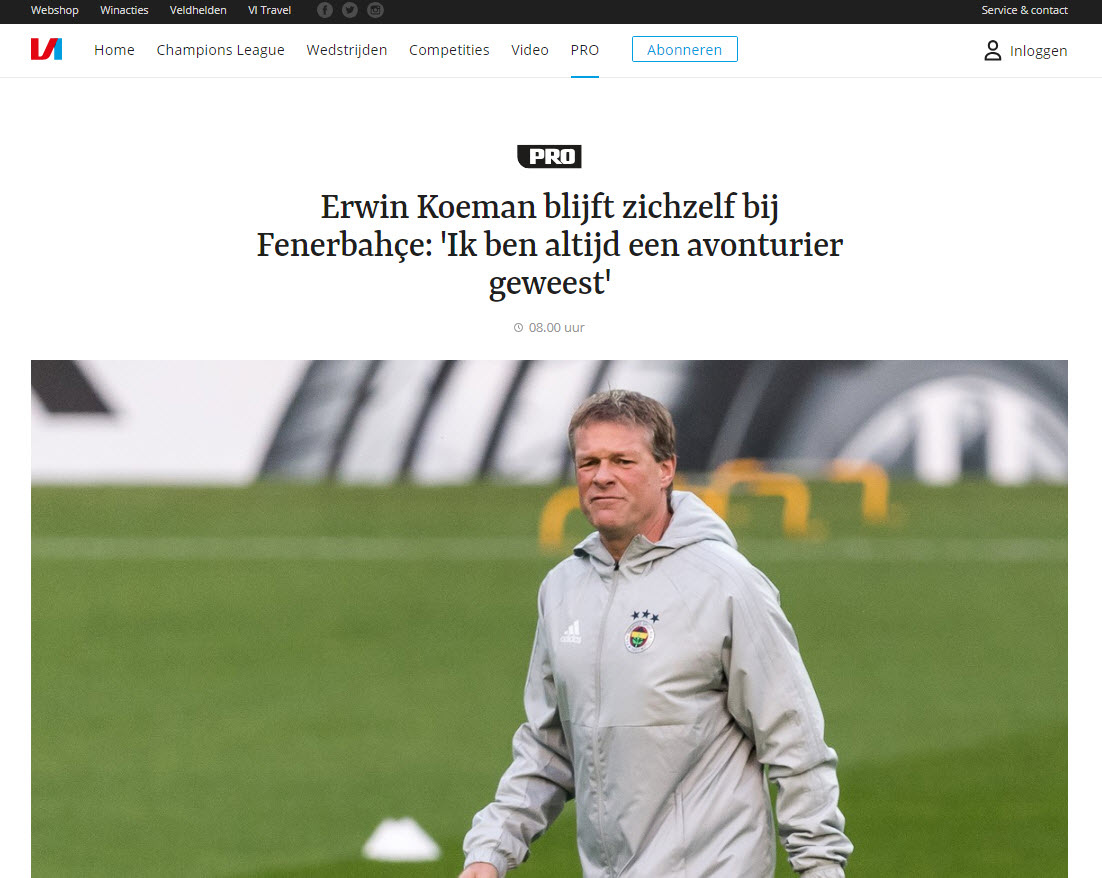Click the user profile icon

(992, 51)
